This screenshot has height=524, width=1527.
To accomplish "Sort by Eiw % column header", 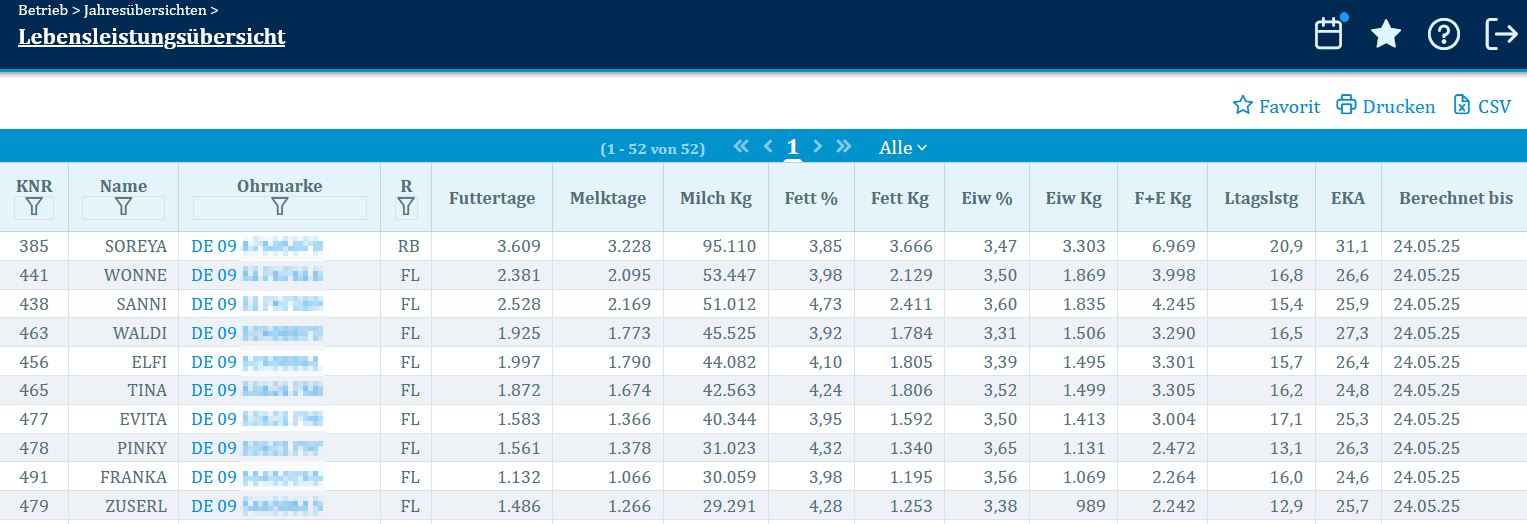I will [987, 198].
